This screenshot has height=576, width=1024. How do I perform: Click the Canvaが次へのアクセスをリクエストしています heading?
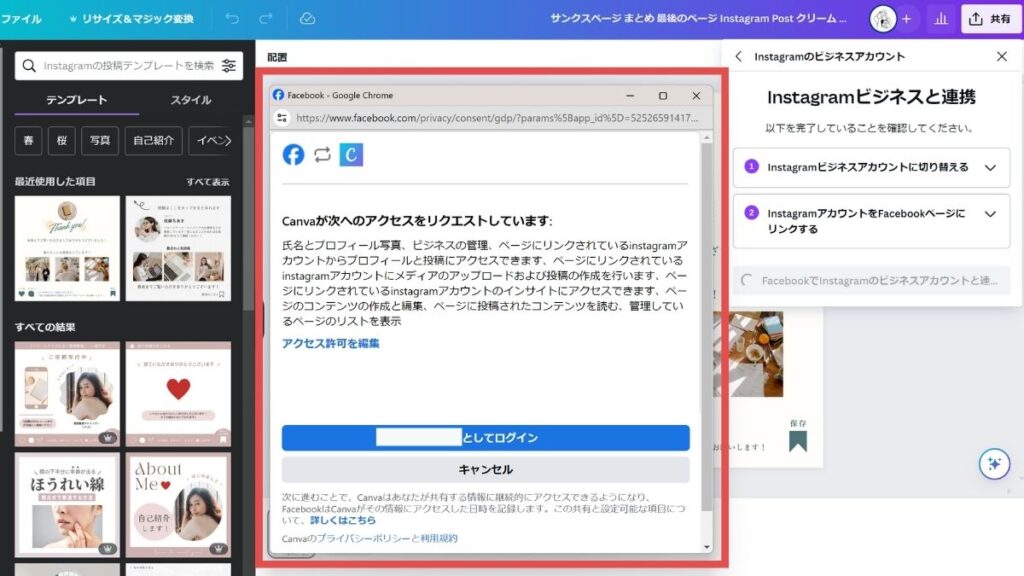(x=417, y=221)
